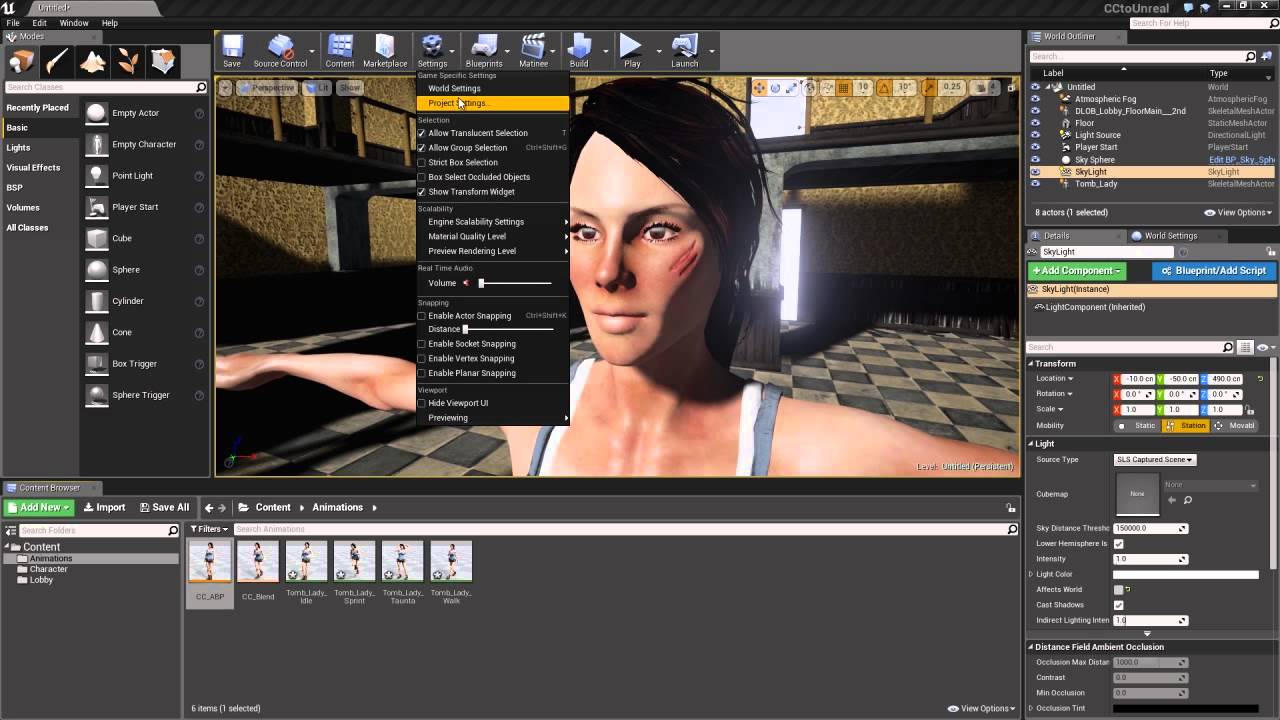Viewport: 1280px width, 720px height.
Task: Select the Paint mode brush icon
Action: (x=57, y=62)
